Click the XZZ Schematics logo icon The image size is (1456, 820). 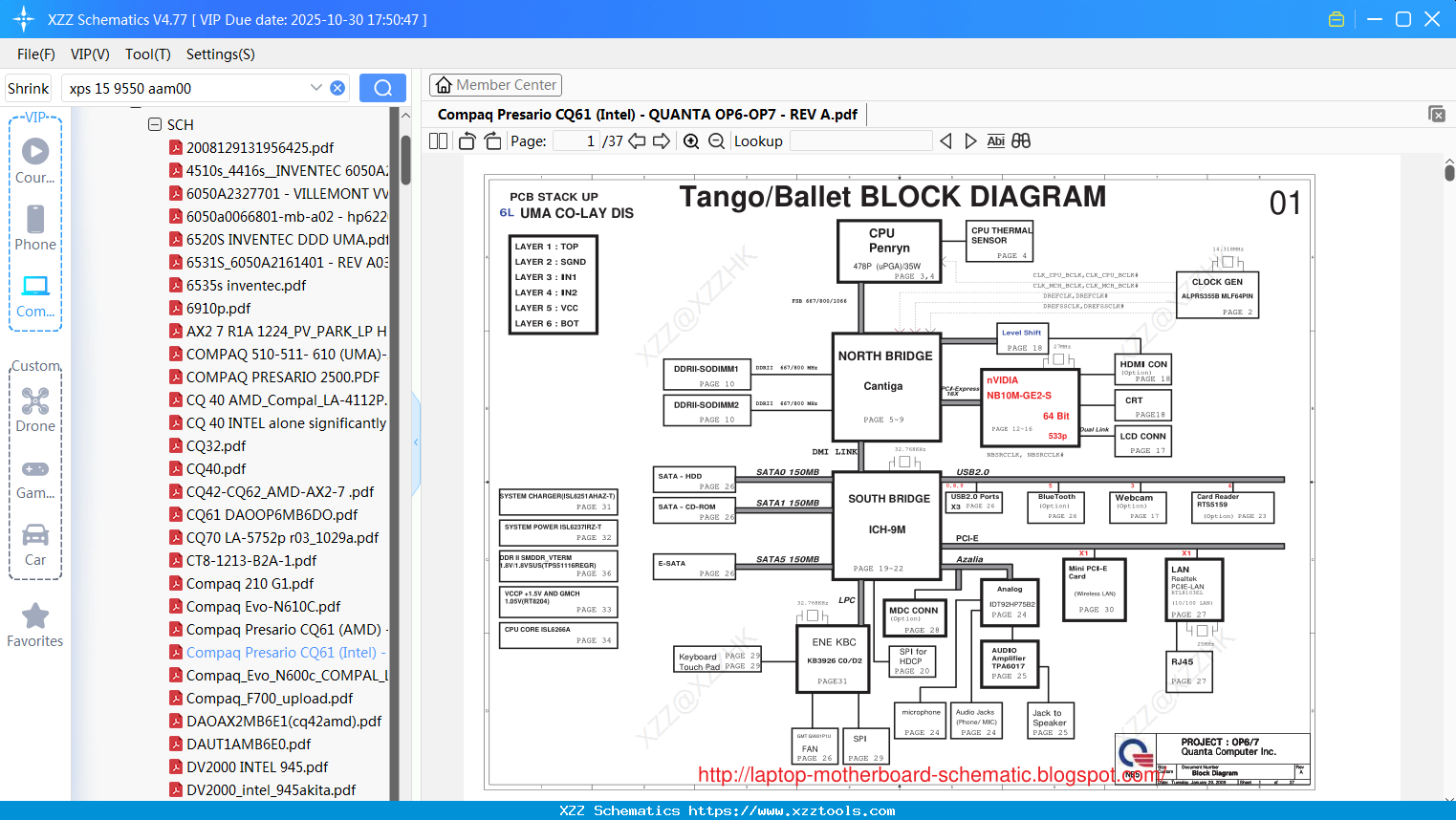point(23,19)
